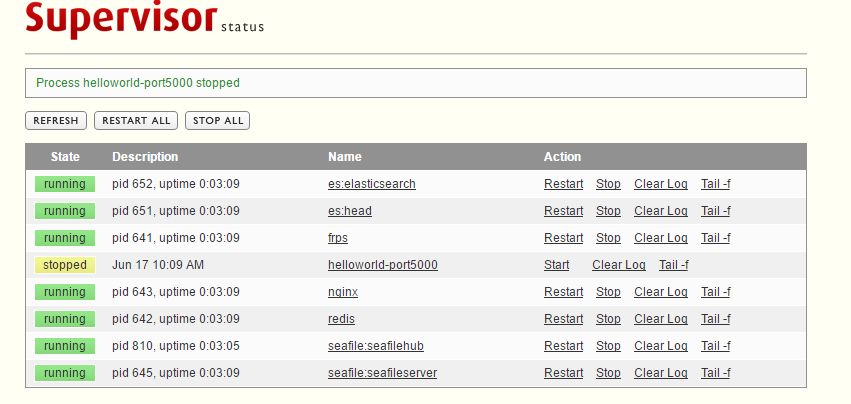Click the Name column header
The width and height of the screenshot is (851, 404).
tap(345, 157)
